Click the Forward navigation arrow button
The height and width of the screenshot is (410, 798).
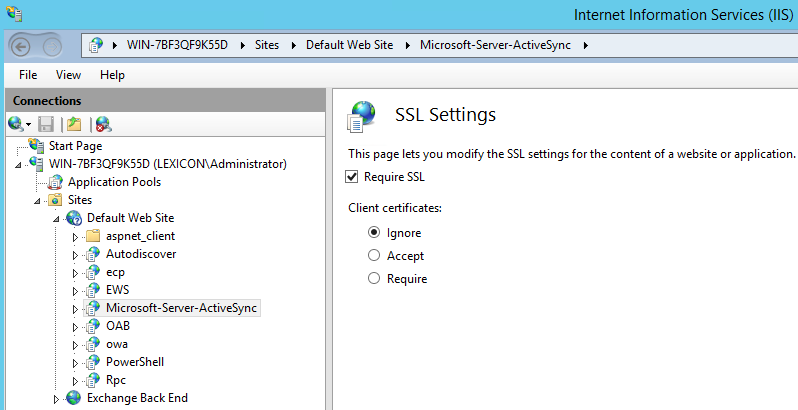point(52,47)
